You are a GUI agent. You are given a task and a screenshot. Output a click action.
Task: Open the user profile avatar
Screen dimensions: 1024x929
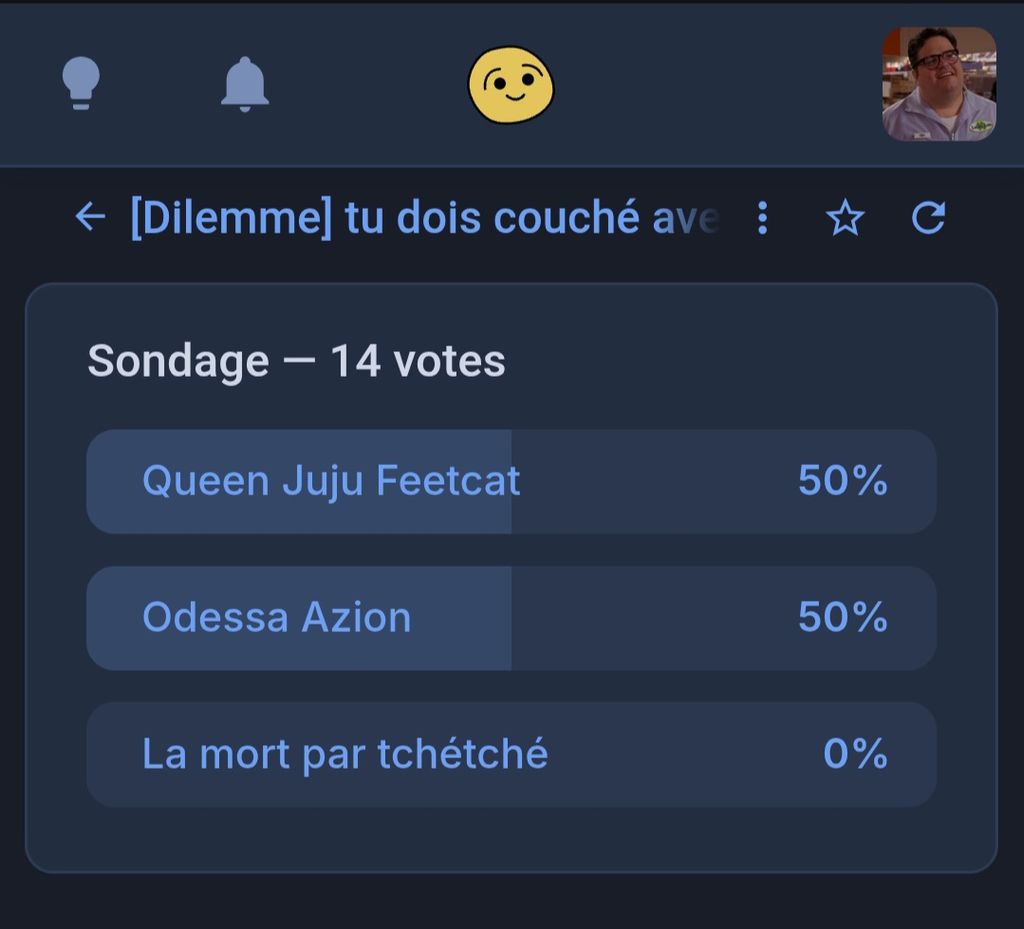tap(939, 84)
